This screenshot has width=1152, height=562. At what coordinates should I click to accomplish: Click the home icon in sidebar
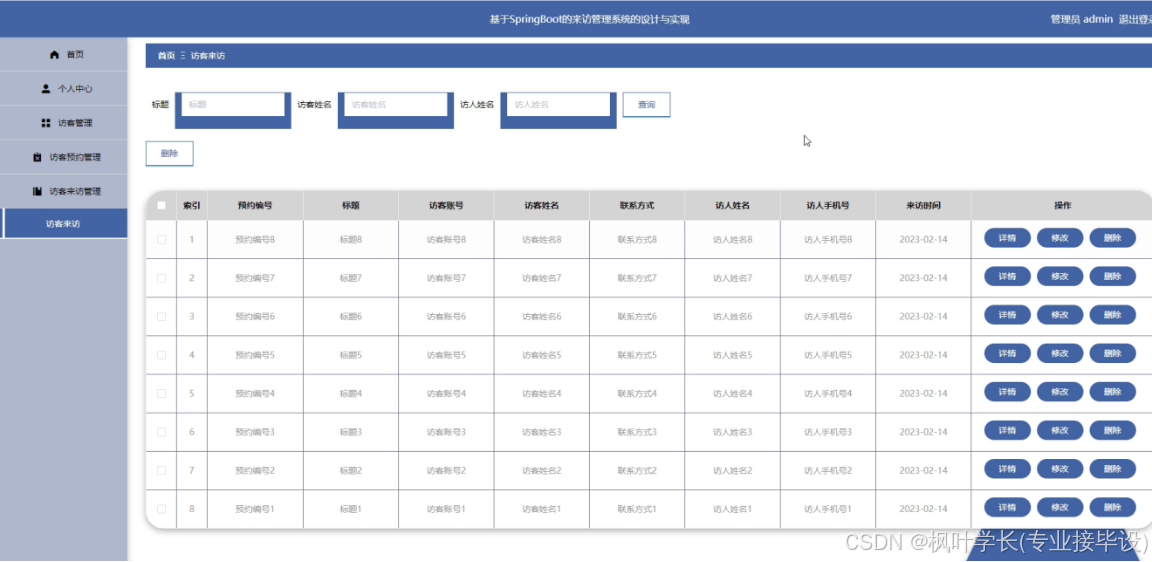(54, 55)
